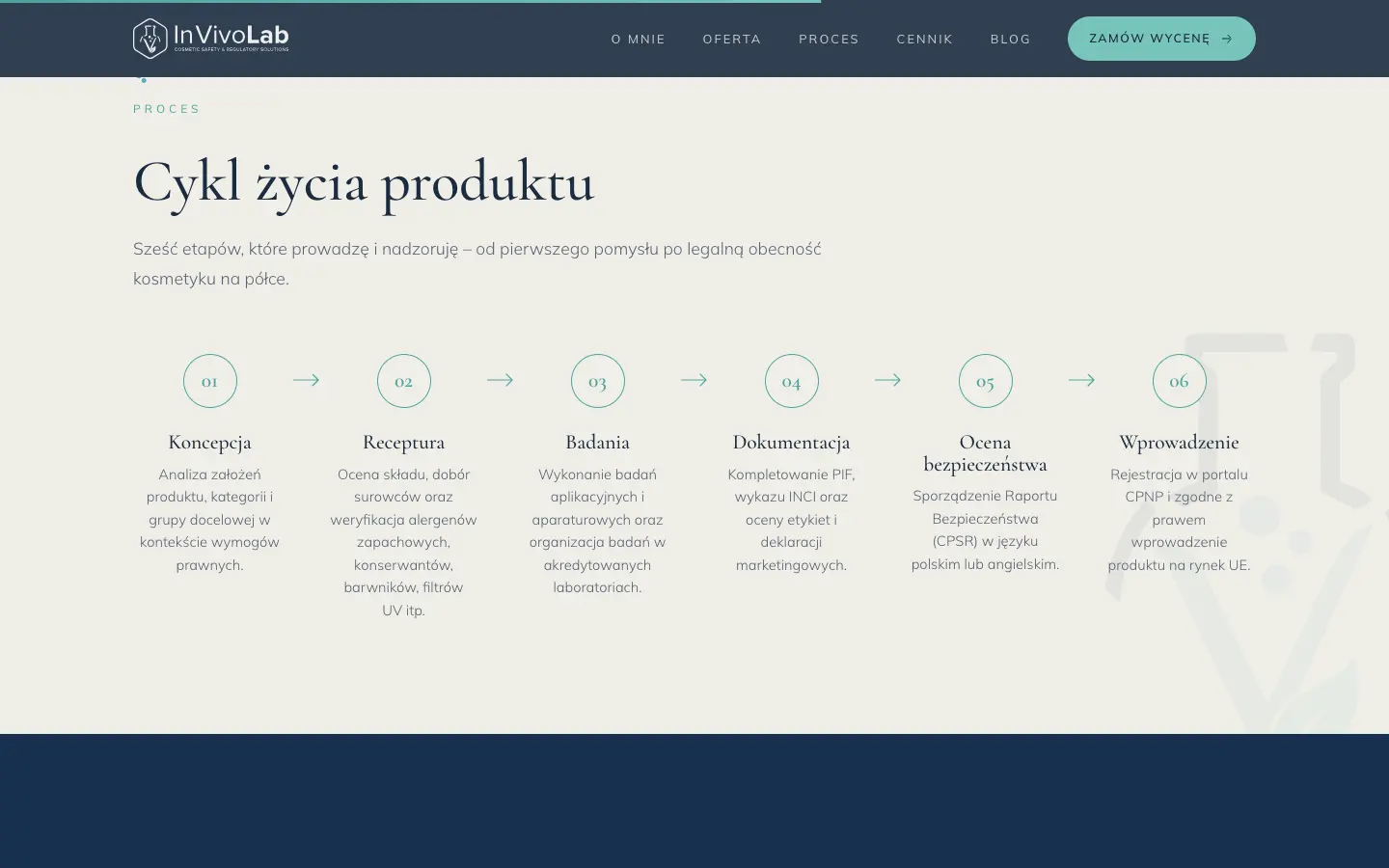Select PROCES in the navigation

point(829,40)
